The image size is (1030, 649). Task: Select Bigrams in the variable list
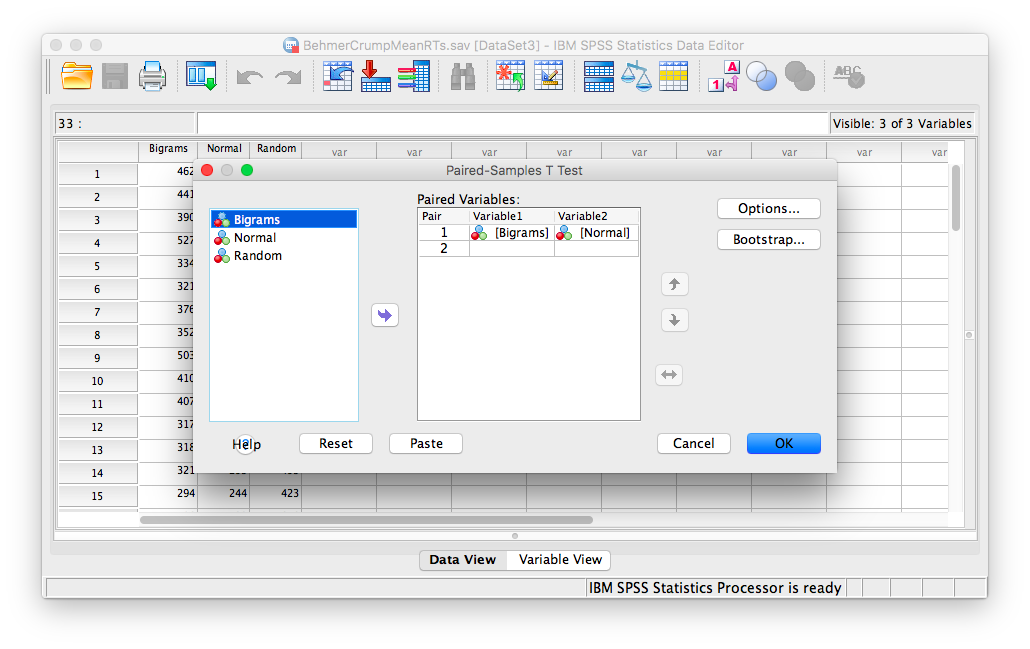point(284,219)
